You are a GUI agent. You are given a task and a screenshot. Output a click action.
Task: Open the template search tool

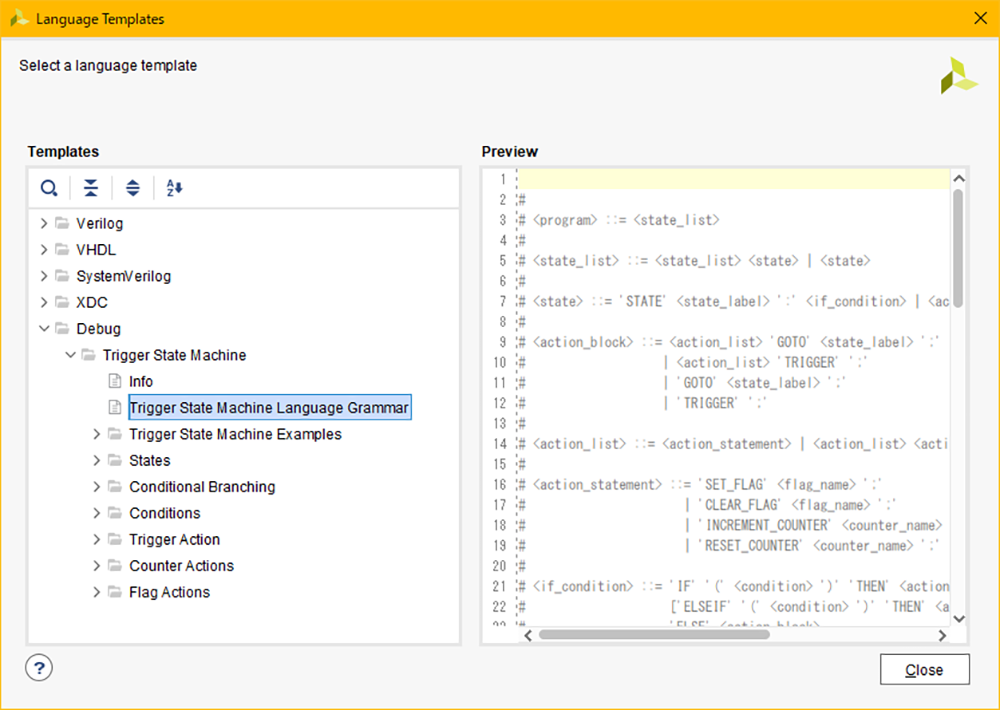pos(49,188)
